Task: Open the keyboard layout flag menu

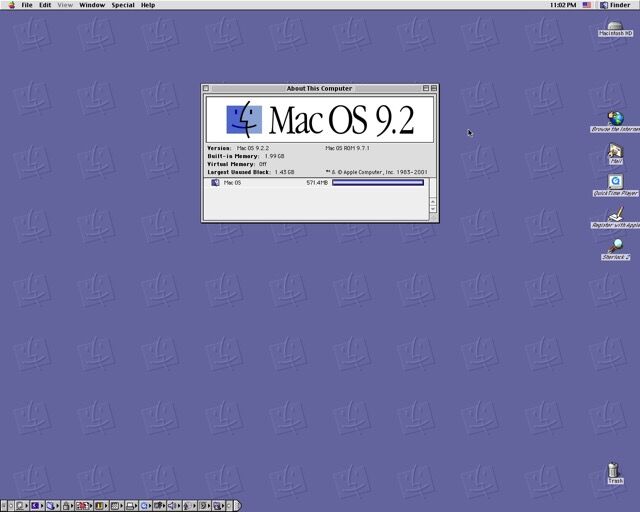Action: [x=587, y=5]
